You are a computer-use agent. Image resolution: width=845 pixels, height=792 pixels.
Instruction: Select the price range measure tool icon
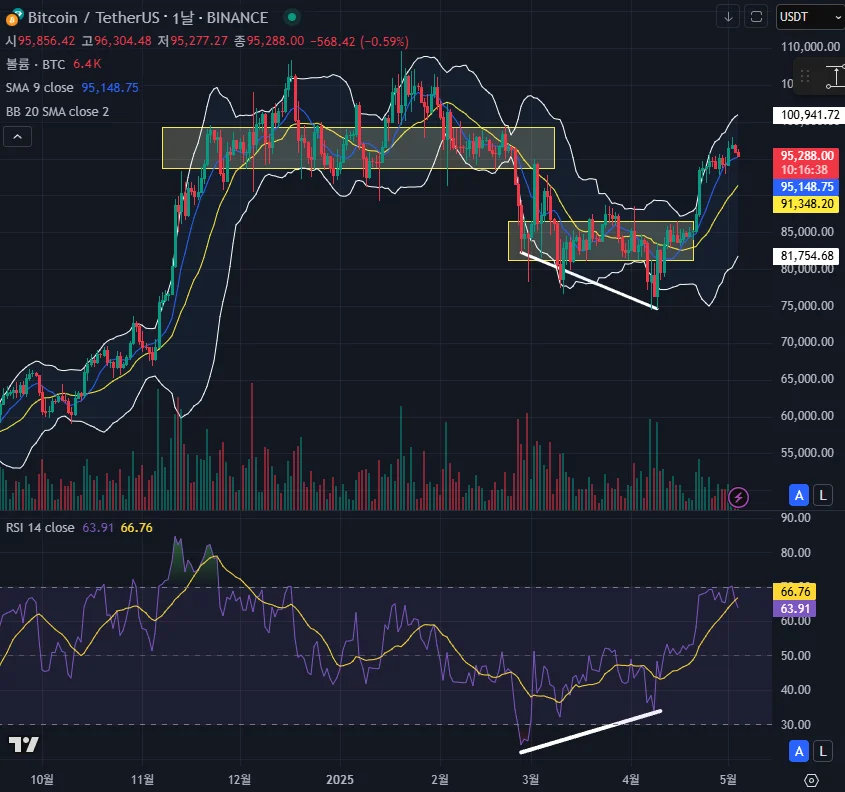(x=835, y=77)
